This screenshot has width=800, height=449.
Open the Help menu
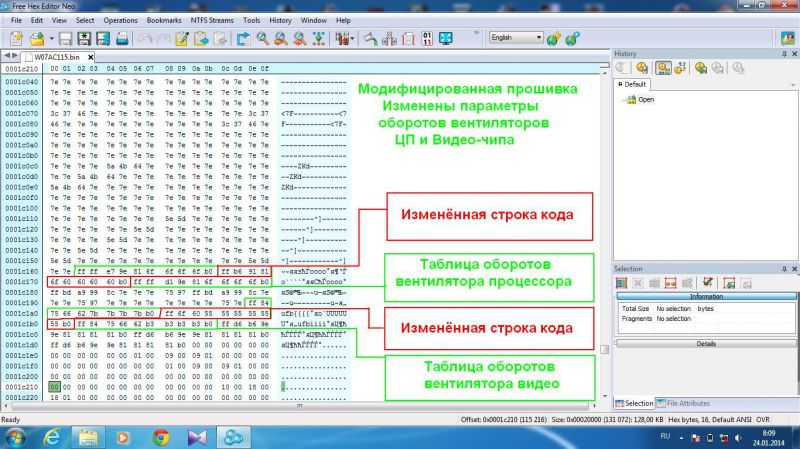tap(343, 20)
